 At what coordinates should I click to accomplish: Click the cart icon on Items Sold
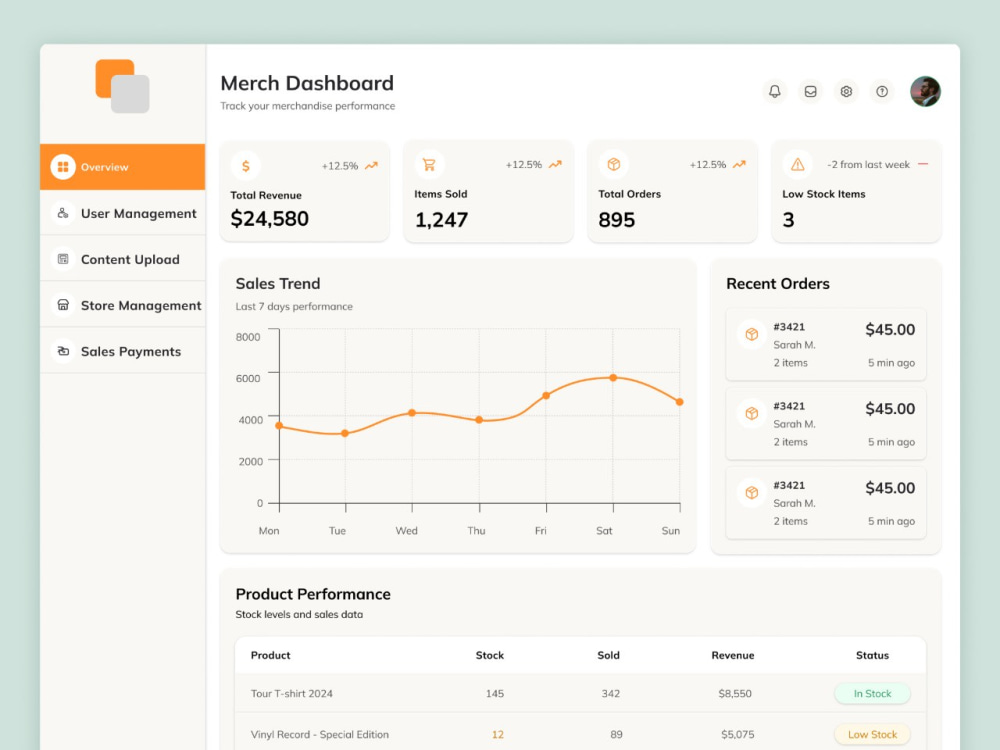point(429,165)
